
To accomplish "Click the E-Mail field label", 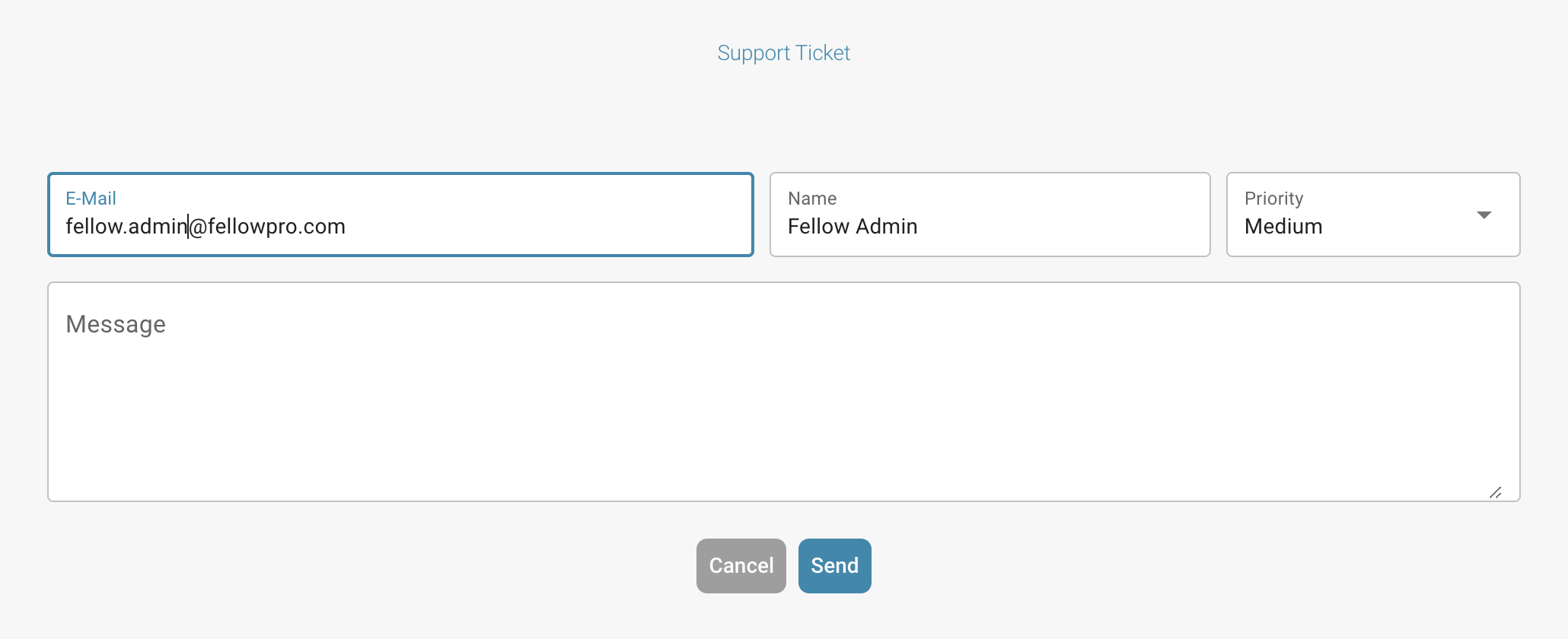I will click(91, 199).
